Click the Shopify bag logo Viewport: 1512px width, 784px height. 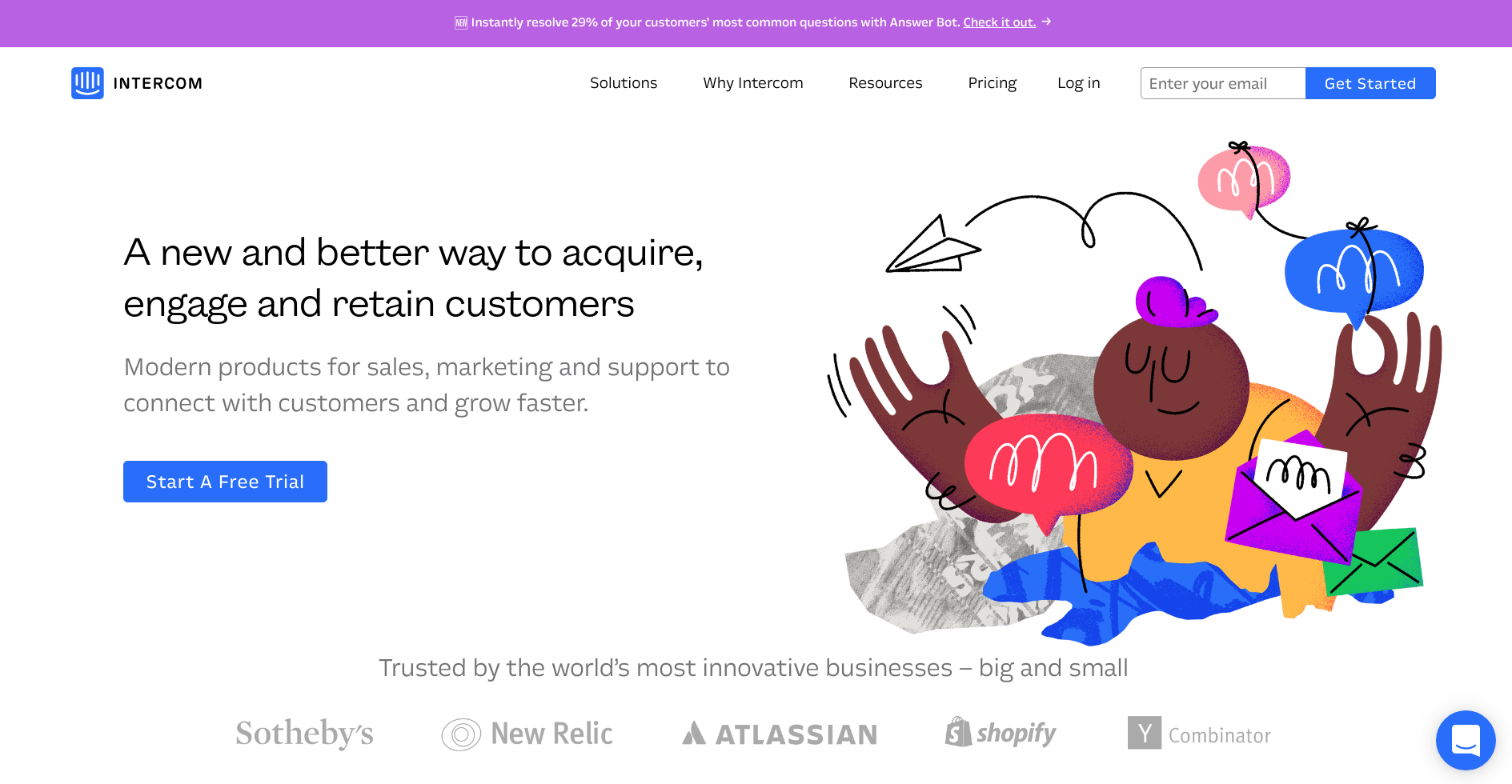(x=958, y=732)
